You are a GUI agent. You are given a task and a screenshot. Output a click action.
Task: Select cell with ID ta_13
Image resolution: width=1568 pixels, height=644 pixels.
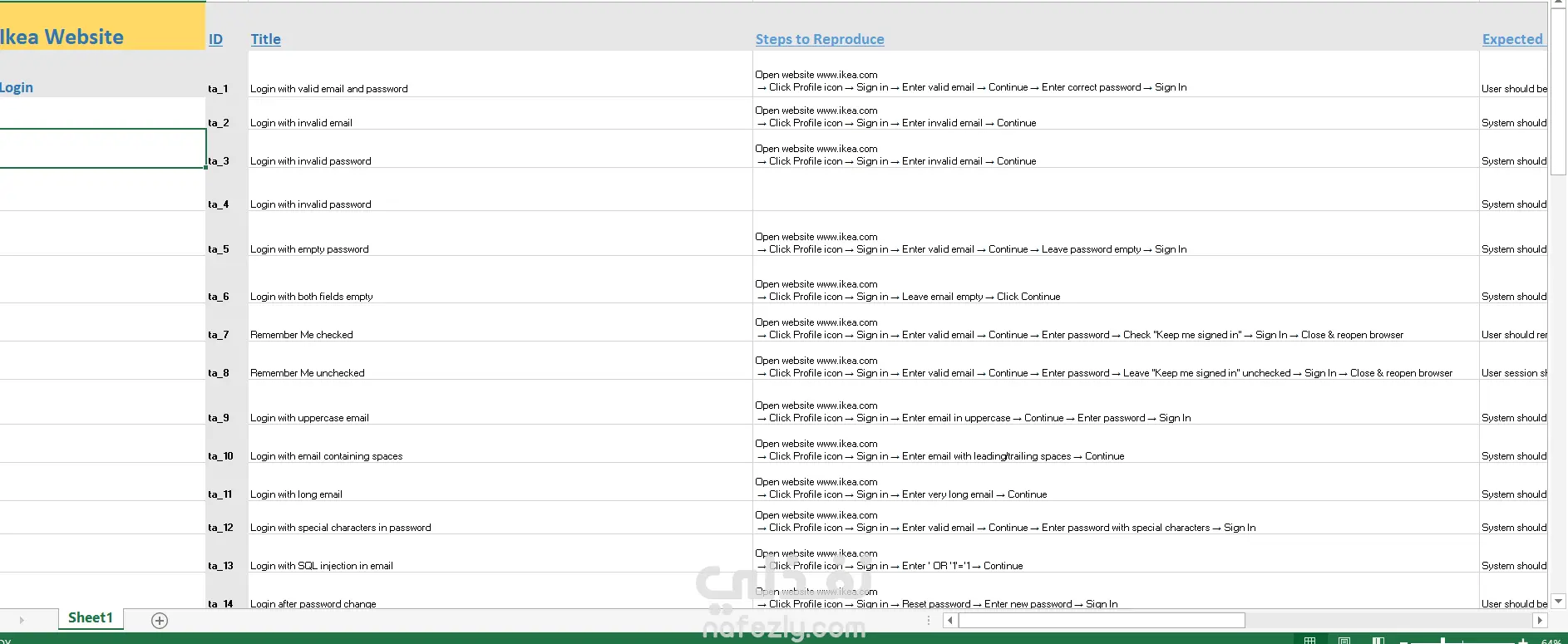pyautogui.click(x=227, y=553)
